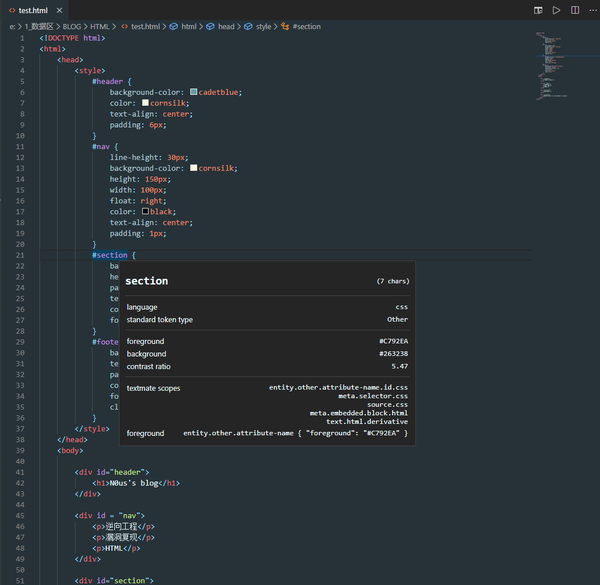Open the head element breadcrumb
600x585 pixels.
226,26
